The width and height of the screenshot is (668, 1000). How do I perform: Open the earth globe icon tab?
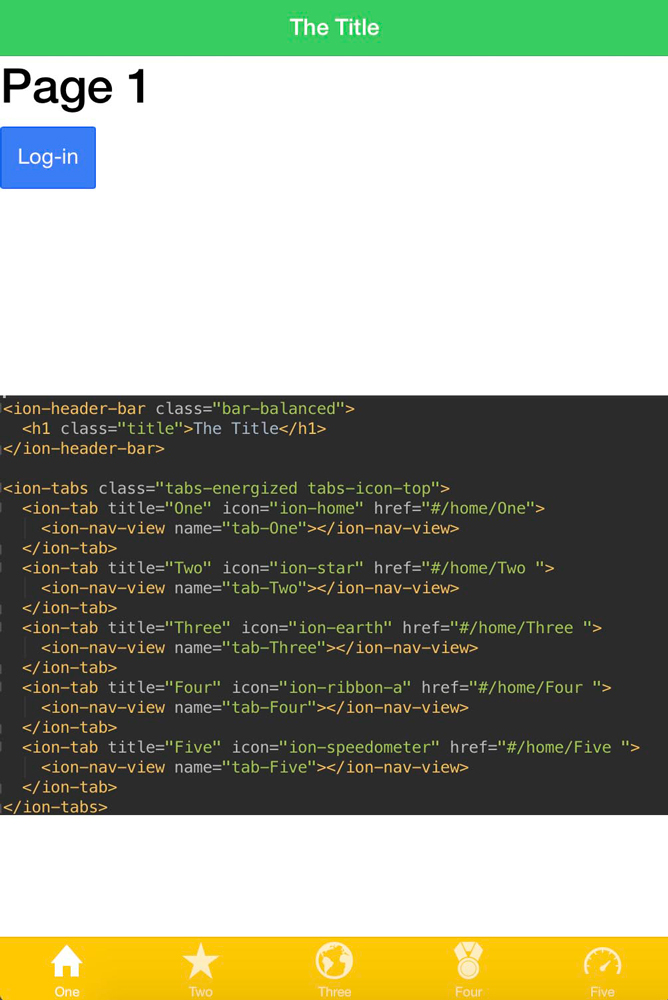click(x=334, y=961)
